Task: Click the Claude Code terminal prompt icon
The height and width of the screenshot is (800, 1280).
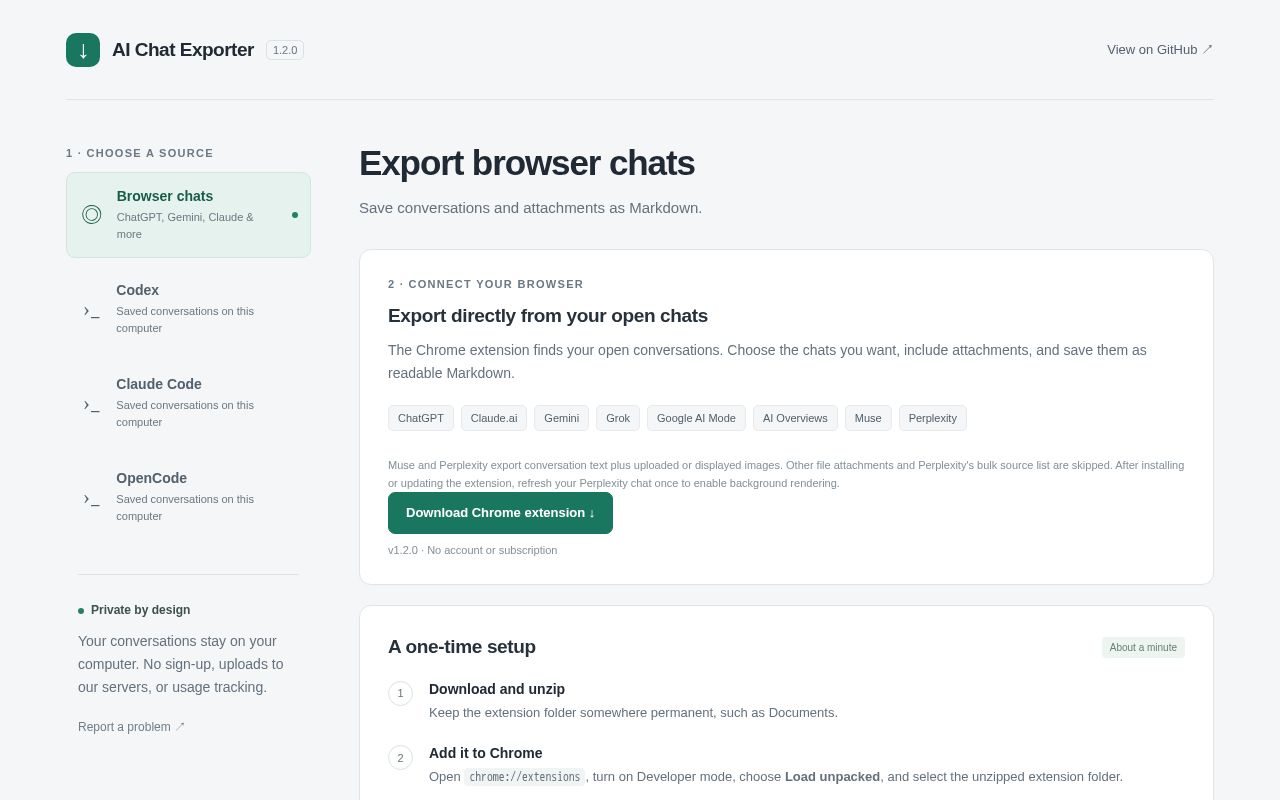Action: tap(92, 406)
